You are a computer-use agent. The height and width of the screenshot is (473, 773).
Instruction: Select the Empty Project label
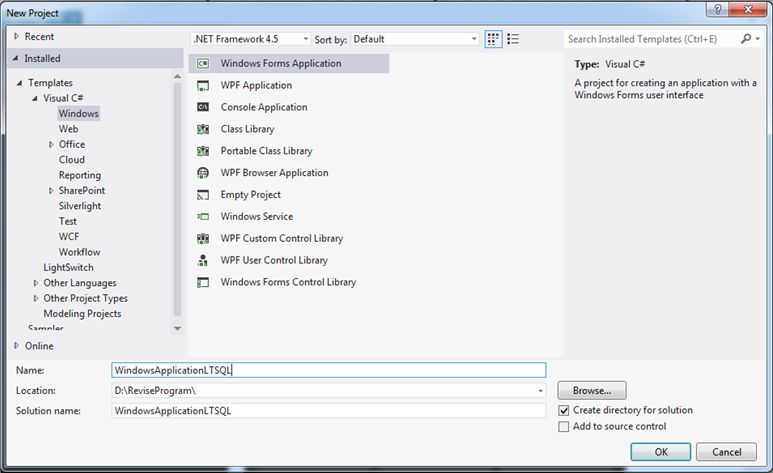coord(251,195)
